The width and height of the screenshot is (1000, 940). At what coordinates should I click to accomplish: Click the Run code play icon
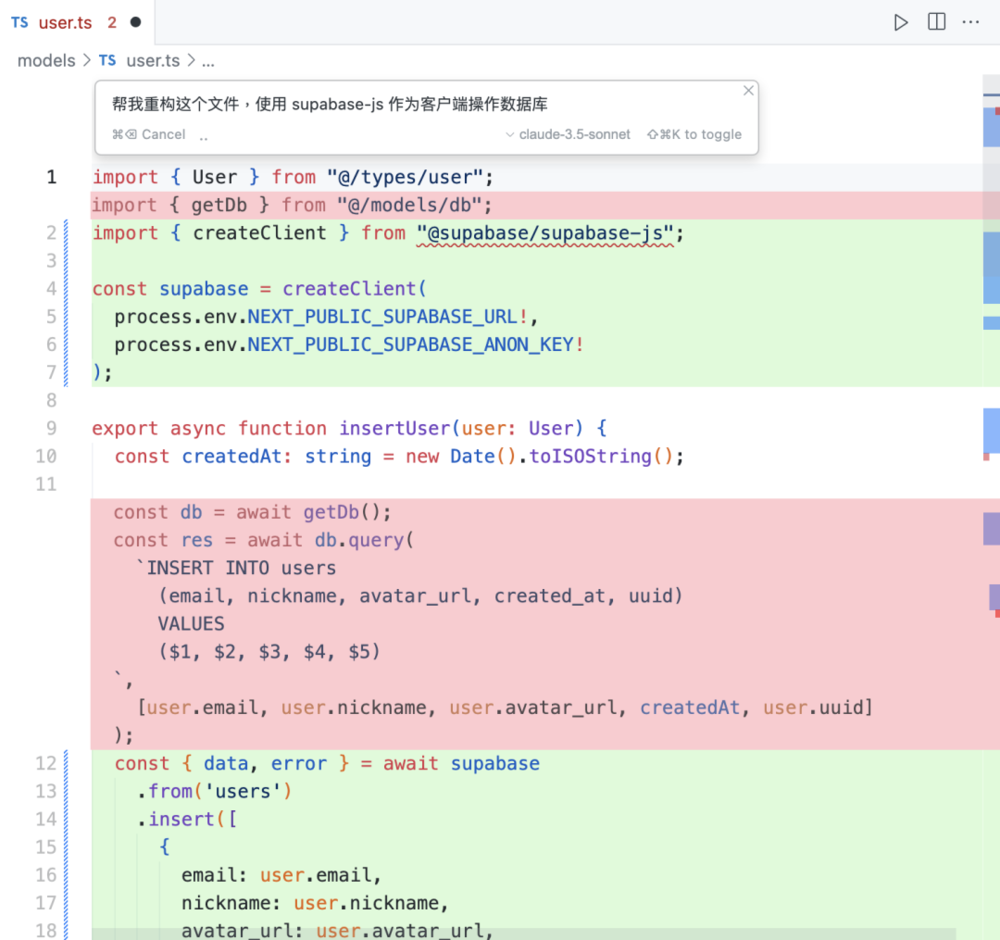click(x=901, y=22)
